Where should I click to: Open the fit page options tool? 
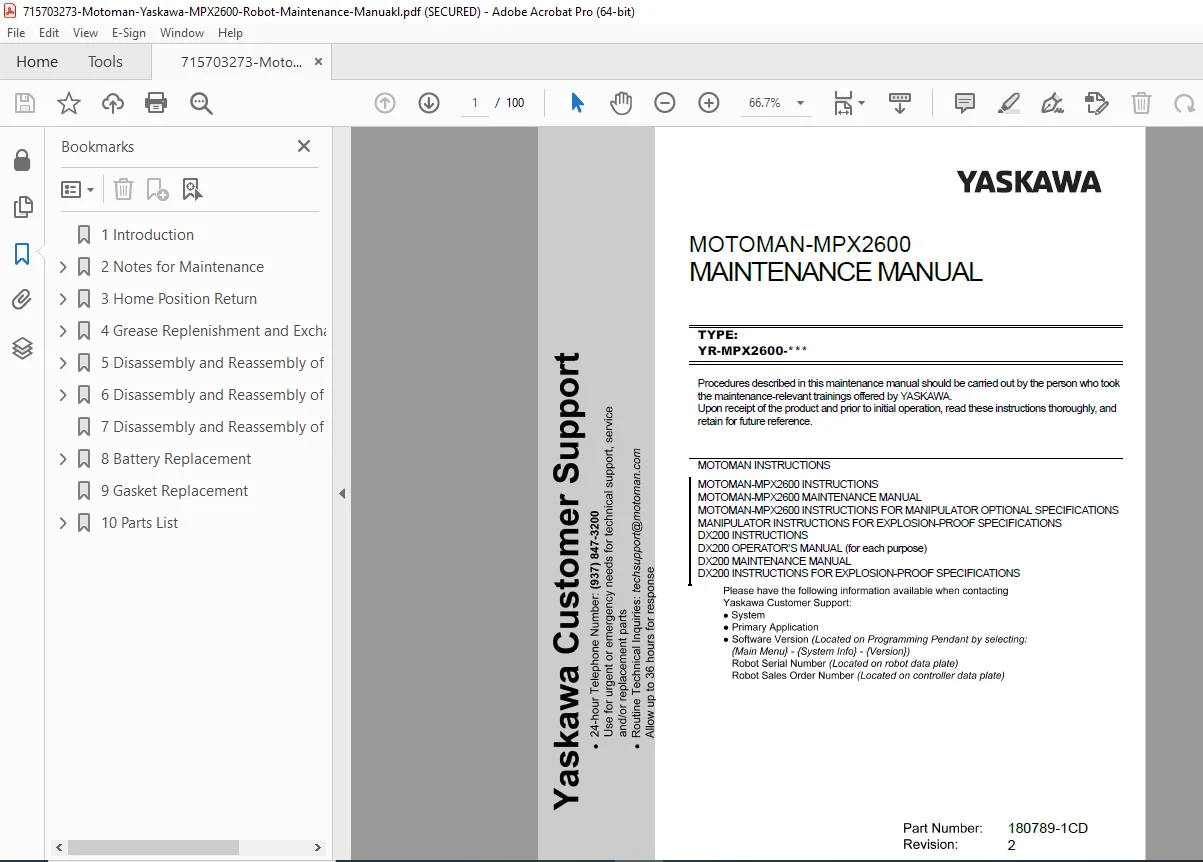[849, 103]
